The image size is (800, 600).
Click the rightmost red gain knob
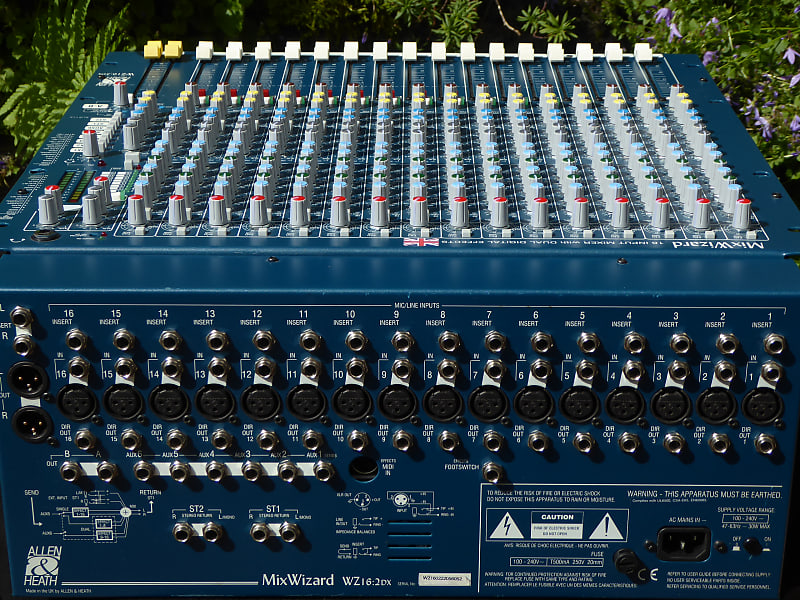coord(741,214)
